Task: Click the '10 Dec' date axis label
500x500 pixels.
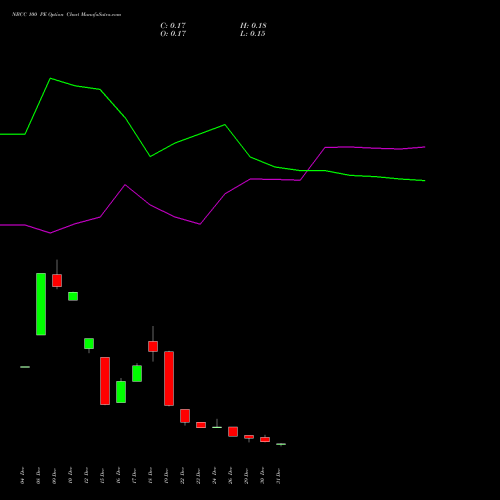Action: (x=70, y=476)
